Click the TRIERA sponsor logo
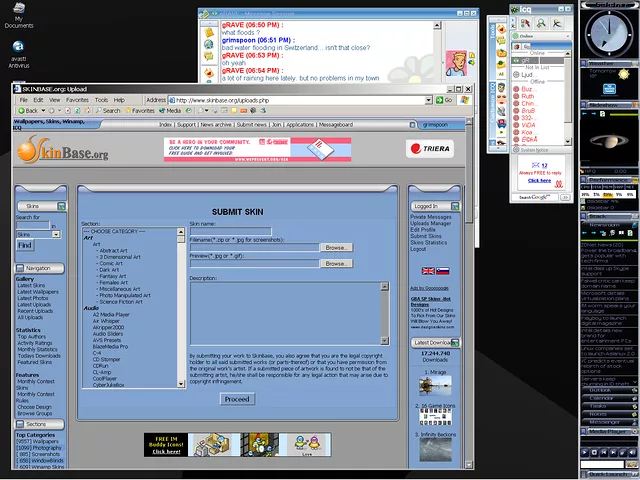This screenshot has width=640, height=480. pyautogui.click(x=430, y=149)
